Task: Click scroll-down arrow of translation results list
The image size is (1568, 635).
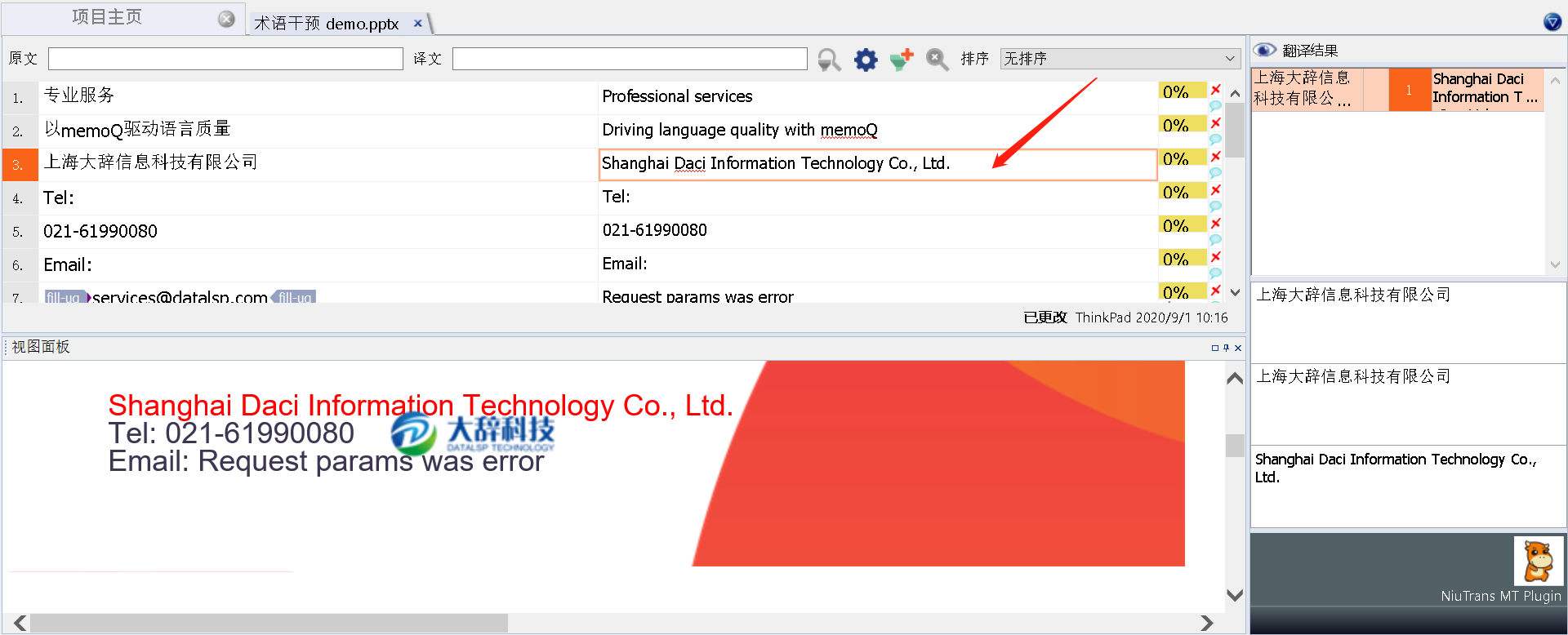Action: pos(1555,264)
